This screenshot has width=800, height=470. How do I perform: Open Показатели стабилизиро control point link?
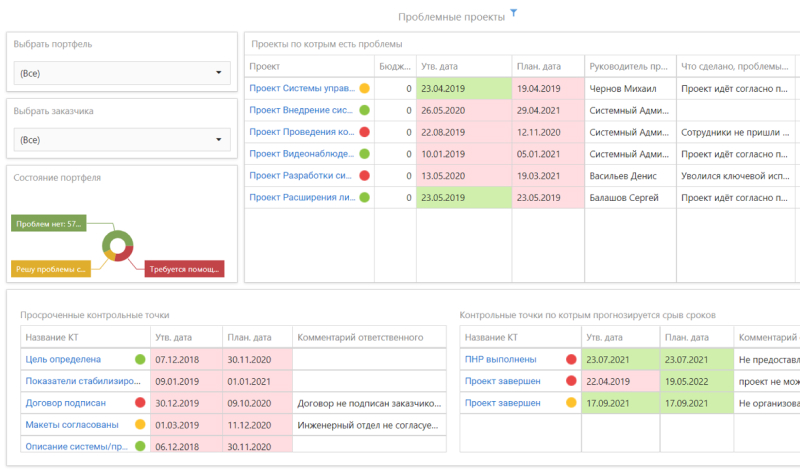pos(76,381)
